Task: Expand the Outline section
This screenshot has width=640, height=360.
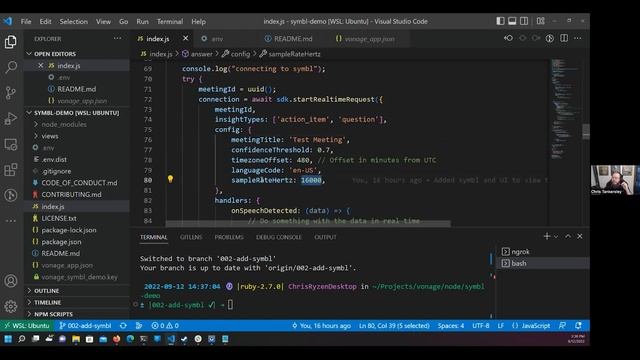Action: pos(77,291)
